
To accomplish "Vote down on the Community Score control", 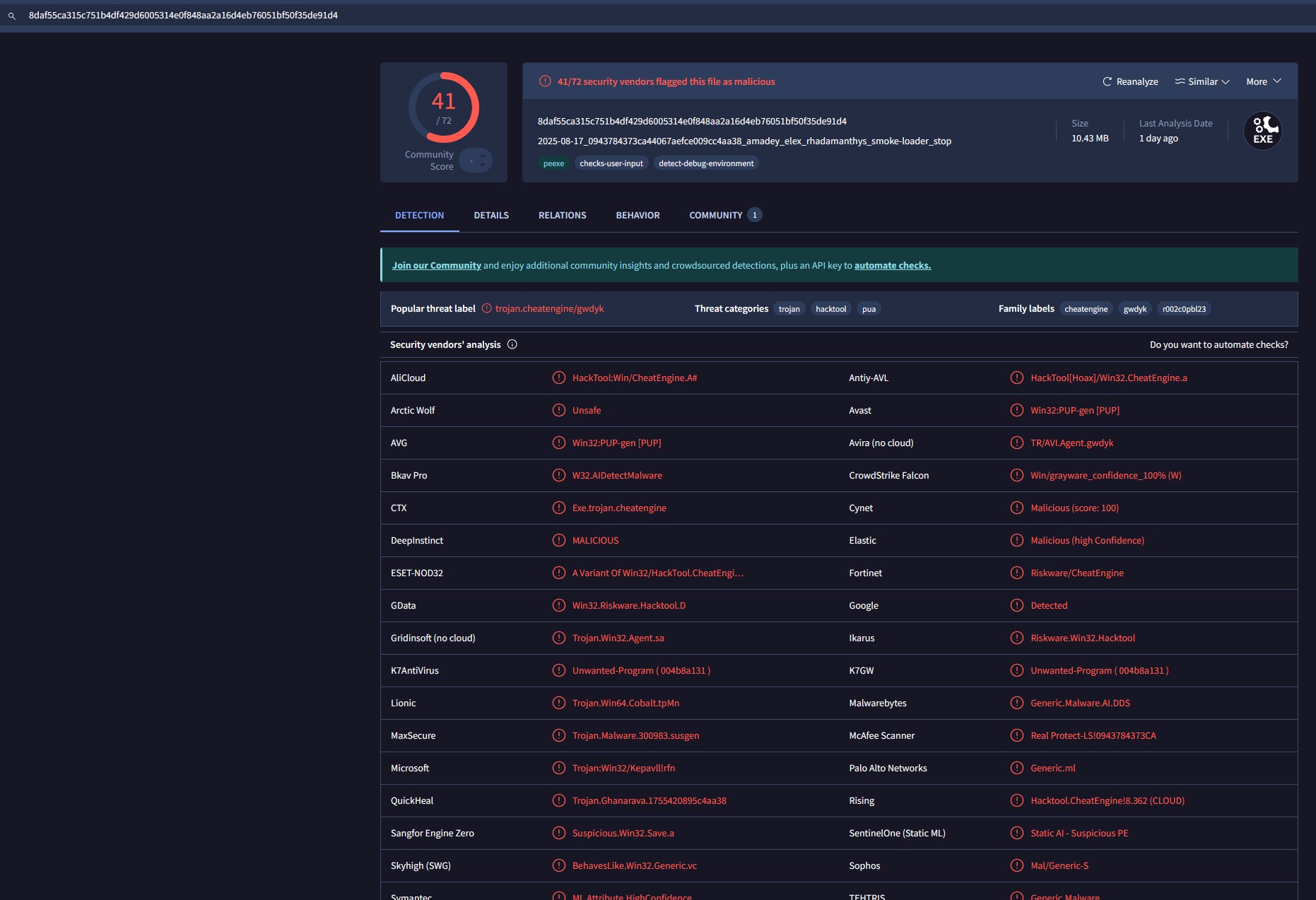I will pyautogui.click(x=483, y=166).
